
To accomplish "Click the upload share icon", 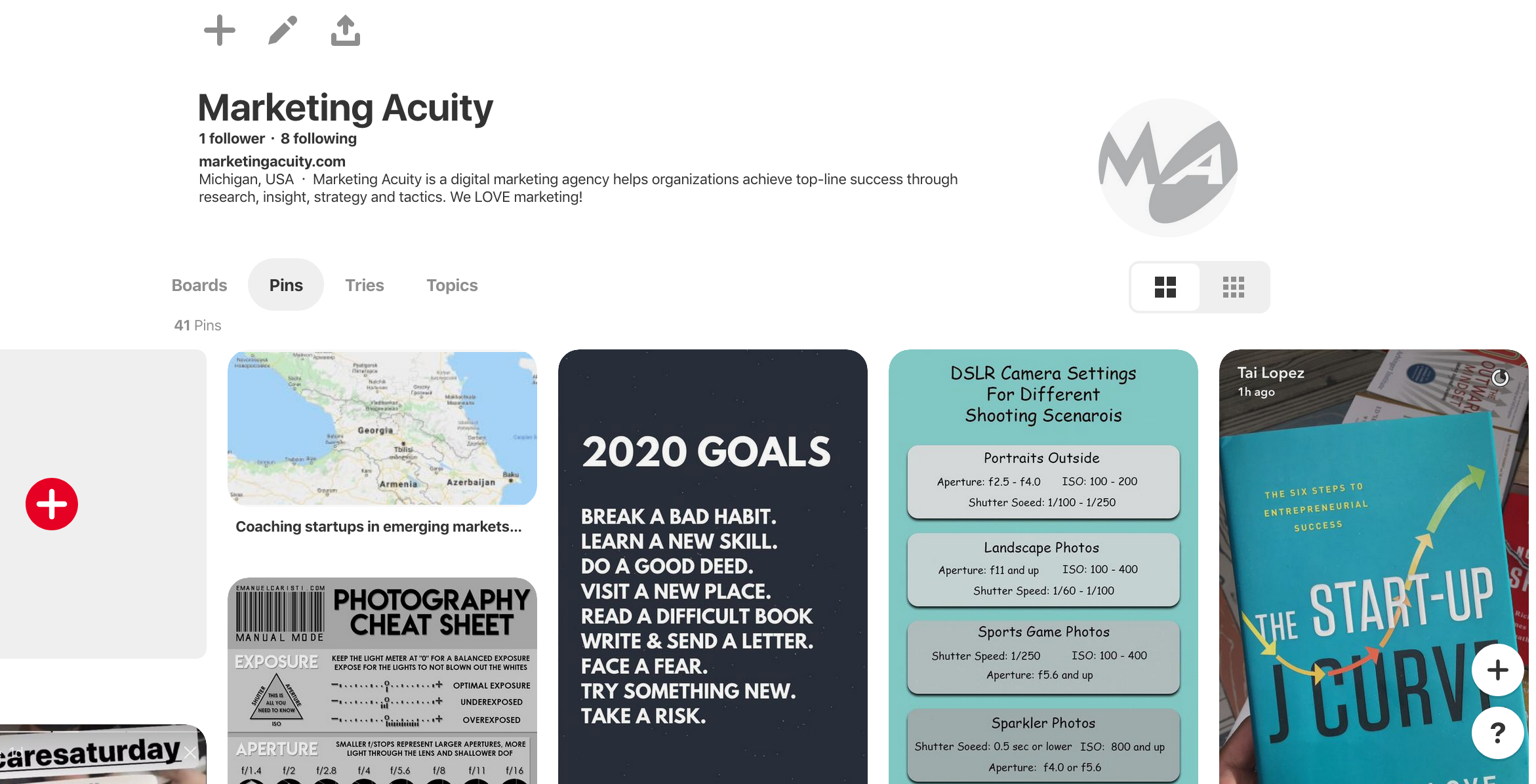I will tap(345, 32).
